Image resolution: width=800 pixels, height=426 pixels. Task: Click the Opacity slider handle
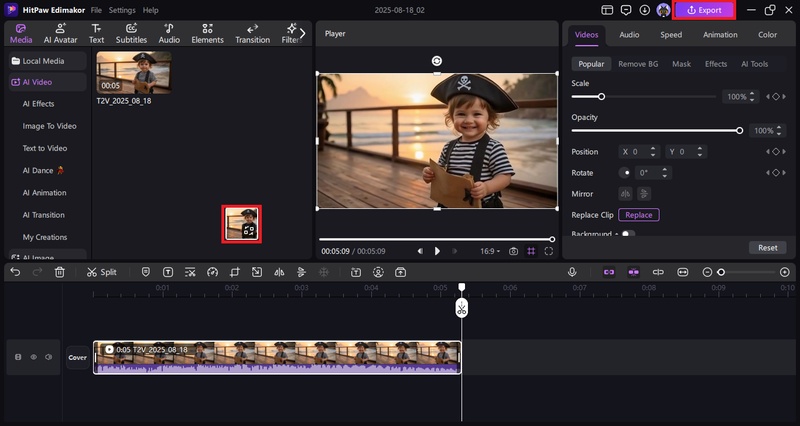[740, 131]
